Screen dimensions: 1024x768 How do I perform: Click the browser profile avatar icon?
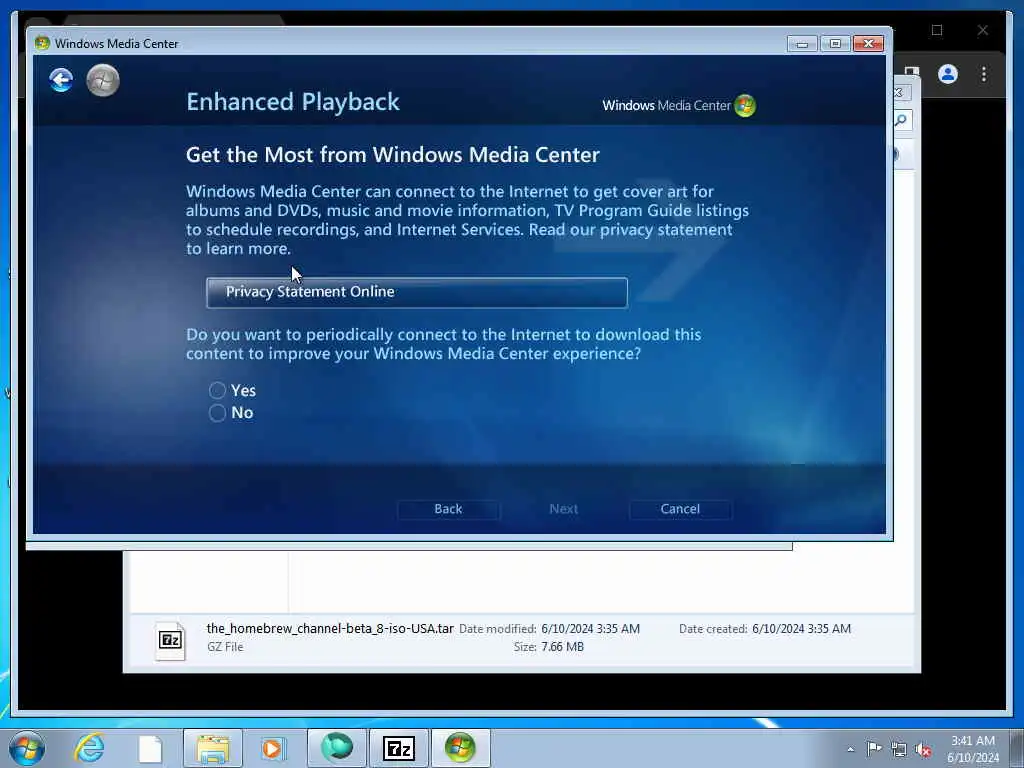tap(948, 74)
